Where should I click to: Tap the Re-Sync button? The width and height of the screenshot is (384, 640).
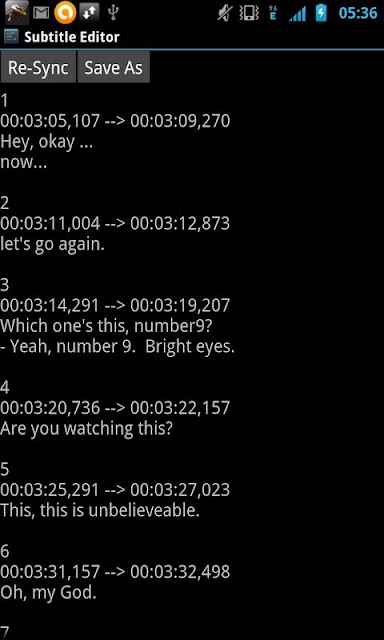click(38, 67)
